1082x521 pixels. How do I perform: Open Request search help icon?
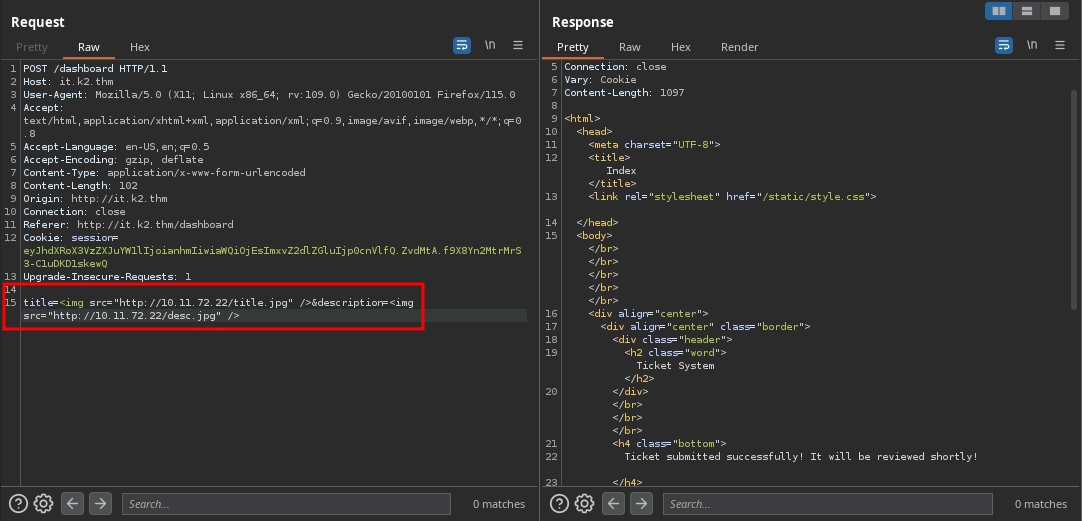[18, 504]
